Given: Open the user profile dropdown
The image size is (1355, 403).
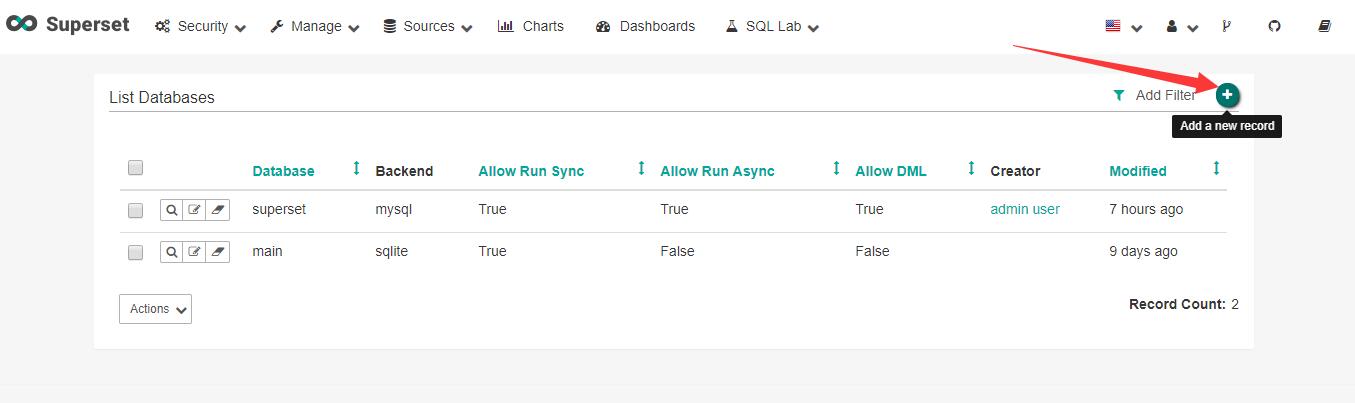Looking at the screenshot, I should [x=1181, y=27].
